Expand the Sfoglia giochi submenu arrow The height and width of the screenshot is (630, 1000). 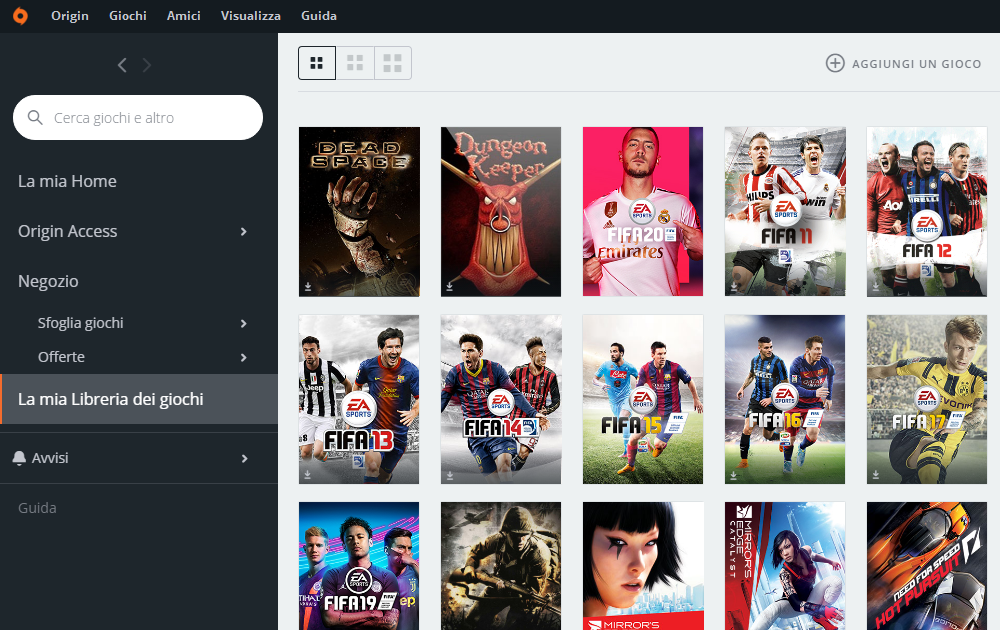pos(243,324)
